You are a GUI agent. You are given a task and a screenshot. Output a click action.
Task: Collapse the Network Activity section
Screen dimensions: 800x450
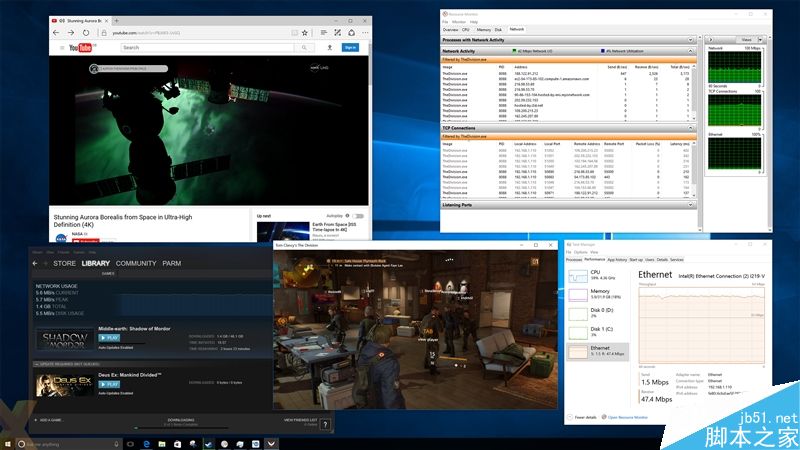(x=690, y=51)
